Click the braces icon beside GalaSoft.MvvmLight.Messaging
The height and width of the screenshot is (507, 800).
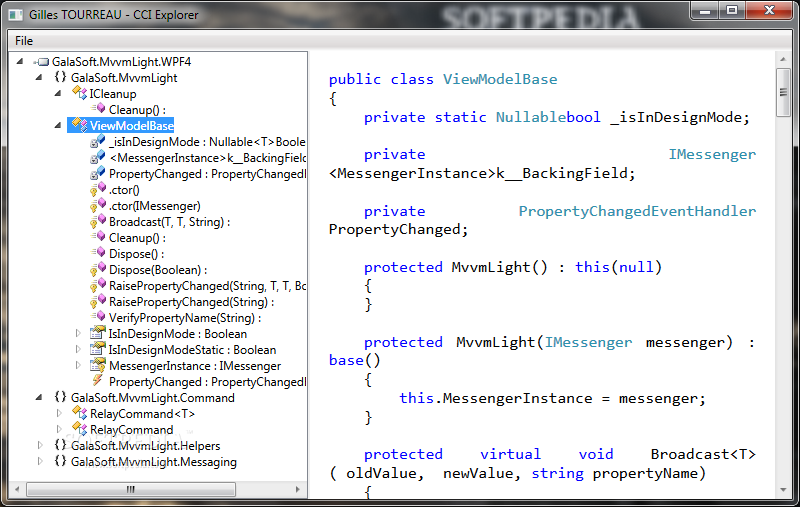pos(60,461)
